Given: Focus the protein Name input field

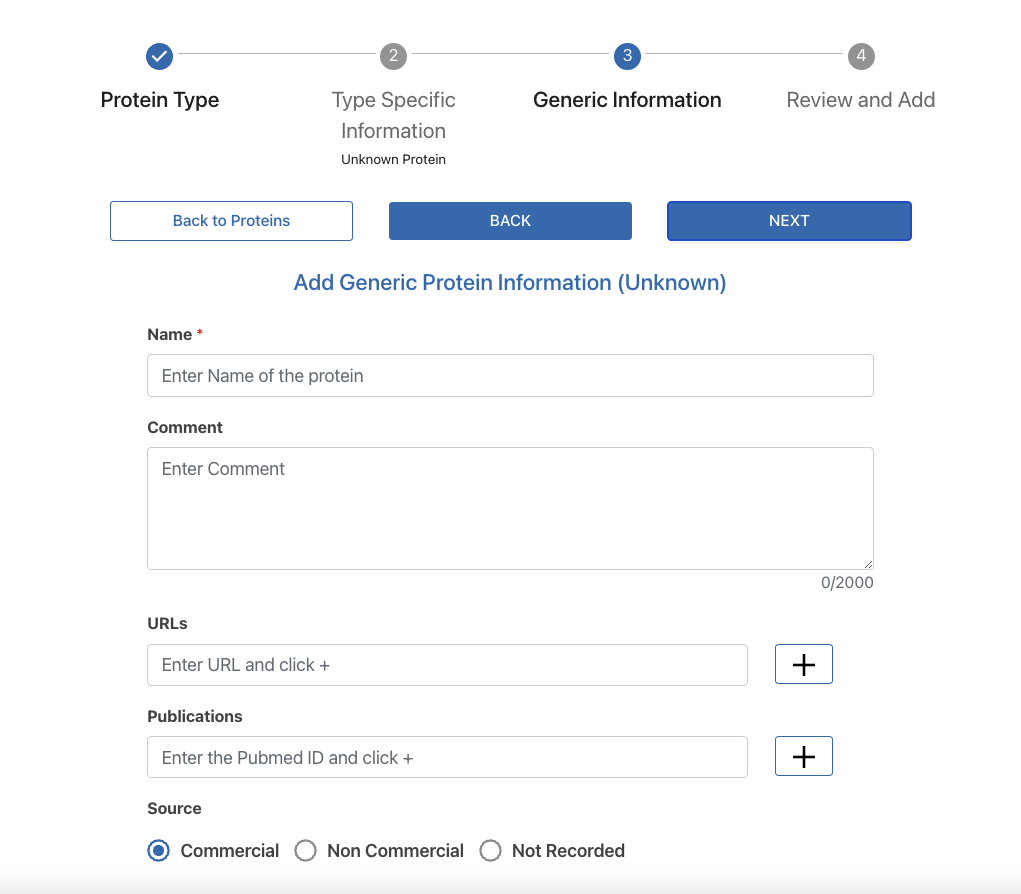Looking at the screenshot, I should (510, 376).
